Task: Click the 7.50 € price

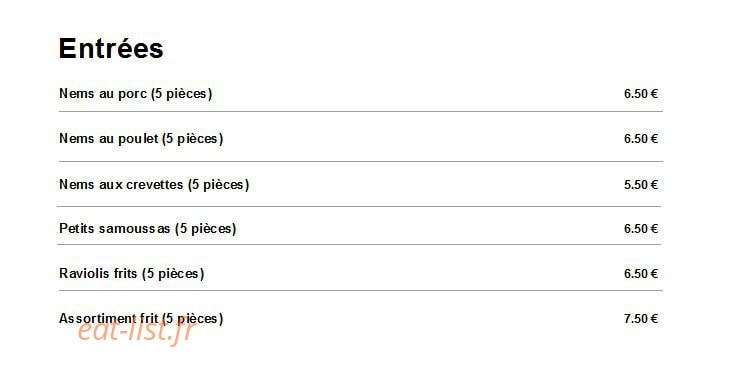Action: pos(641,319)
